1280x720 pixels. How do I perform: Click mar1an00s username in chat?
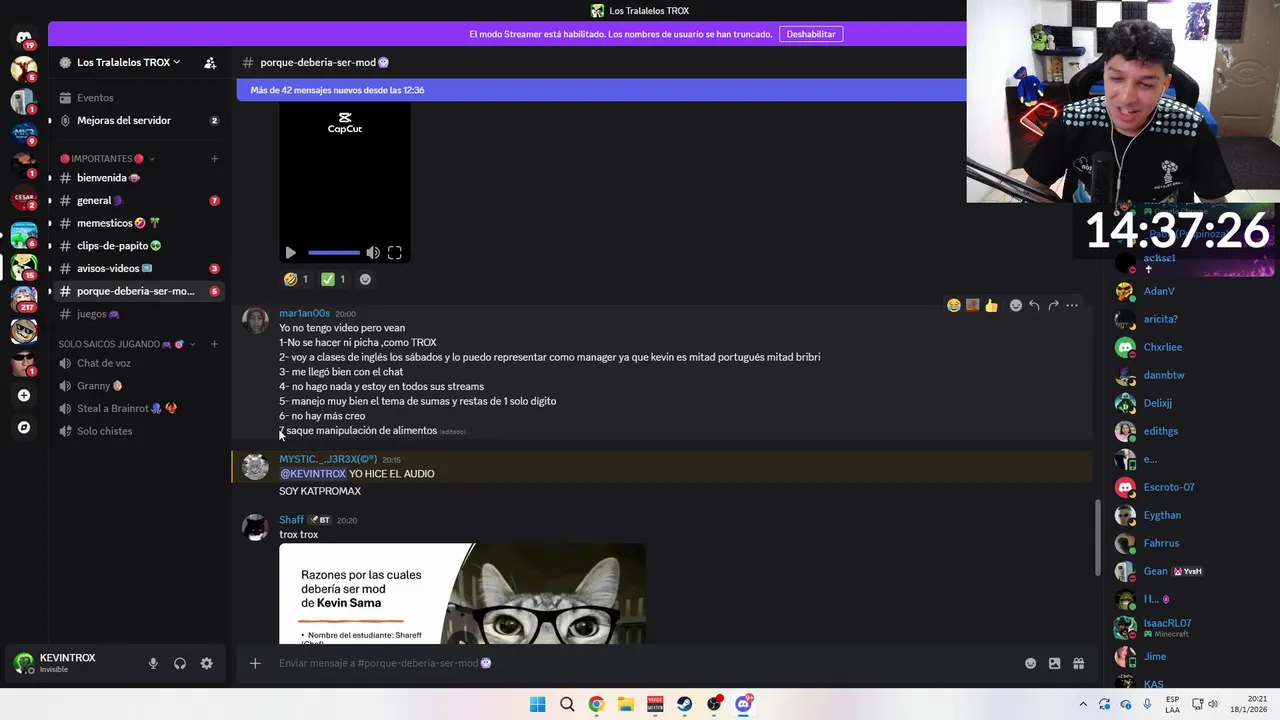pos(304,313)
